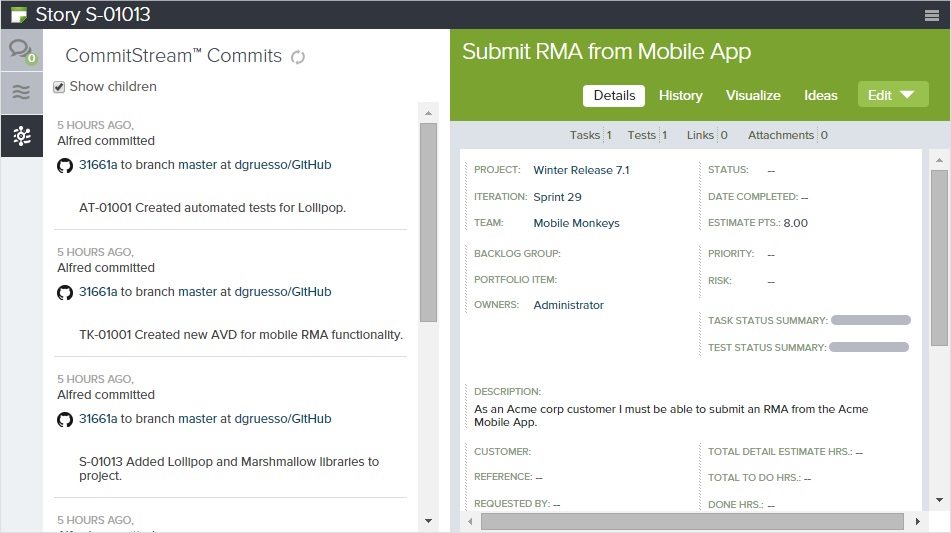951x533 pixels.
Task: Jump to the Tests section
Action: pos(647,135)
